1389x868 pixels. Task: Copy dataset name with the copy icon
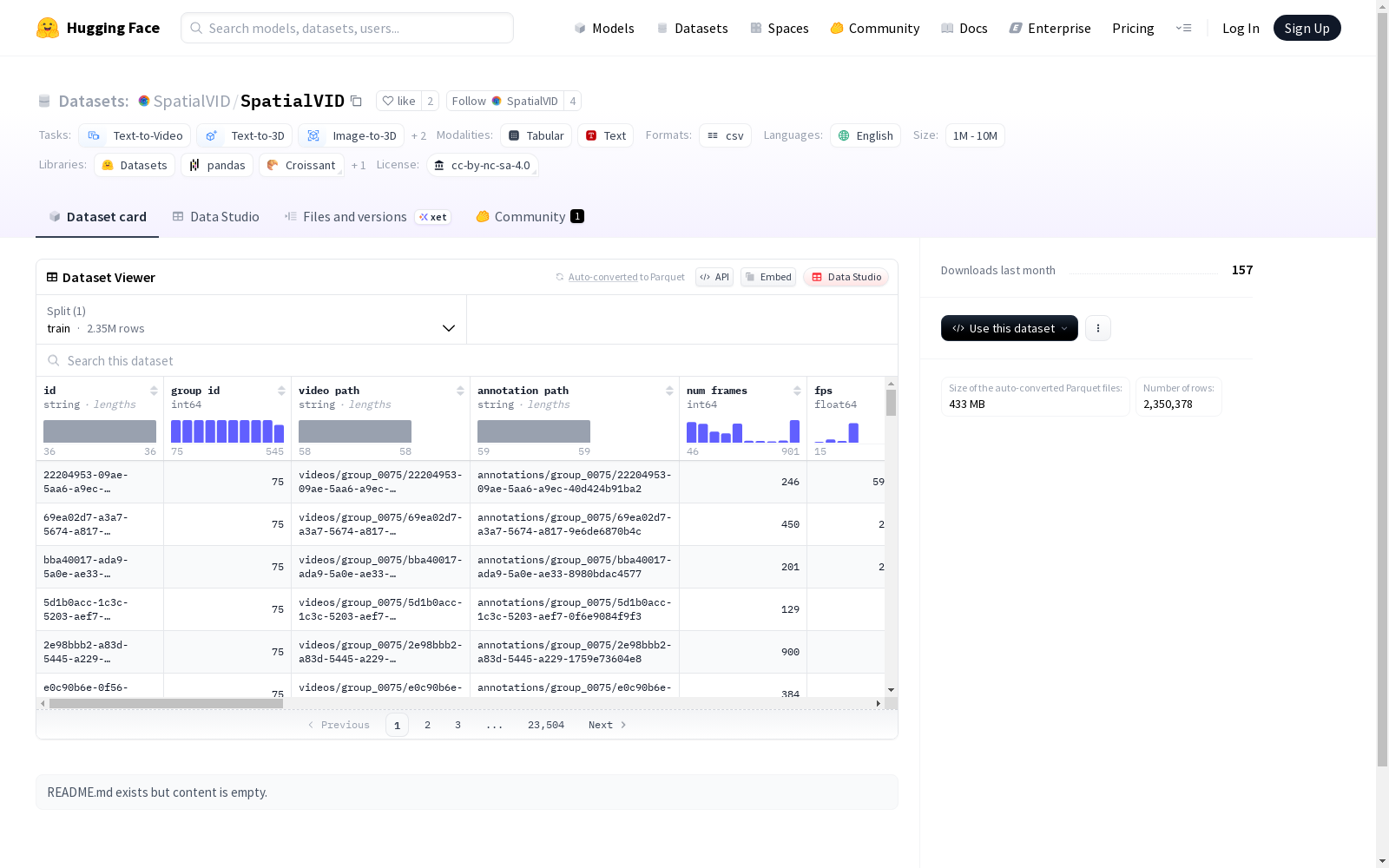click(356, 101)
